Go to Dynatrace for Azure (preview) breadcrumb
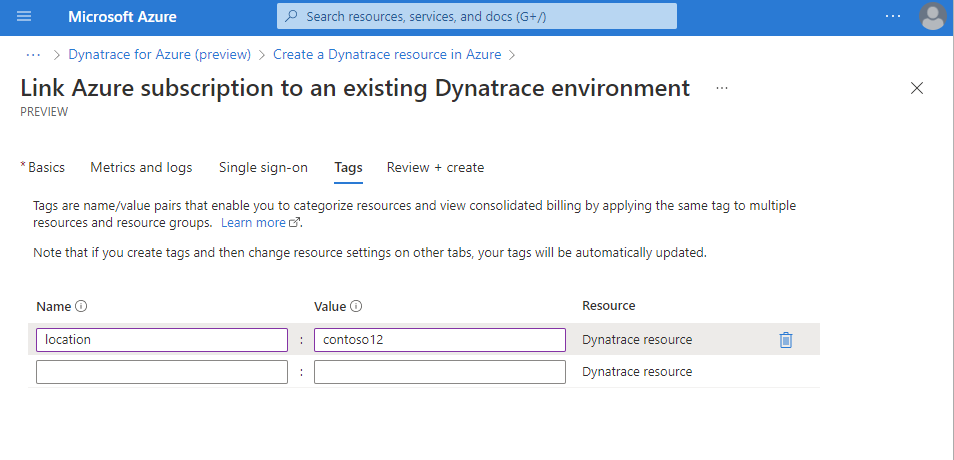The image size is (954, 460). pyautogui.click(x=159, y=55)
